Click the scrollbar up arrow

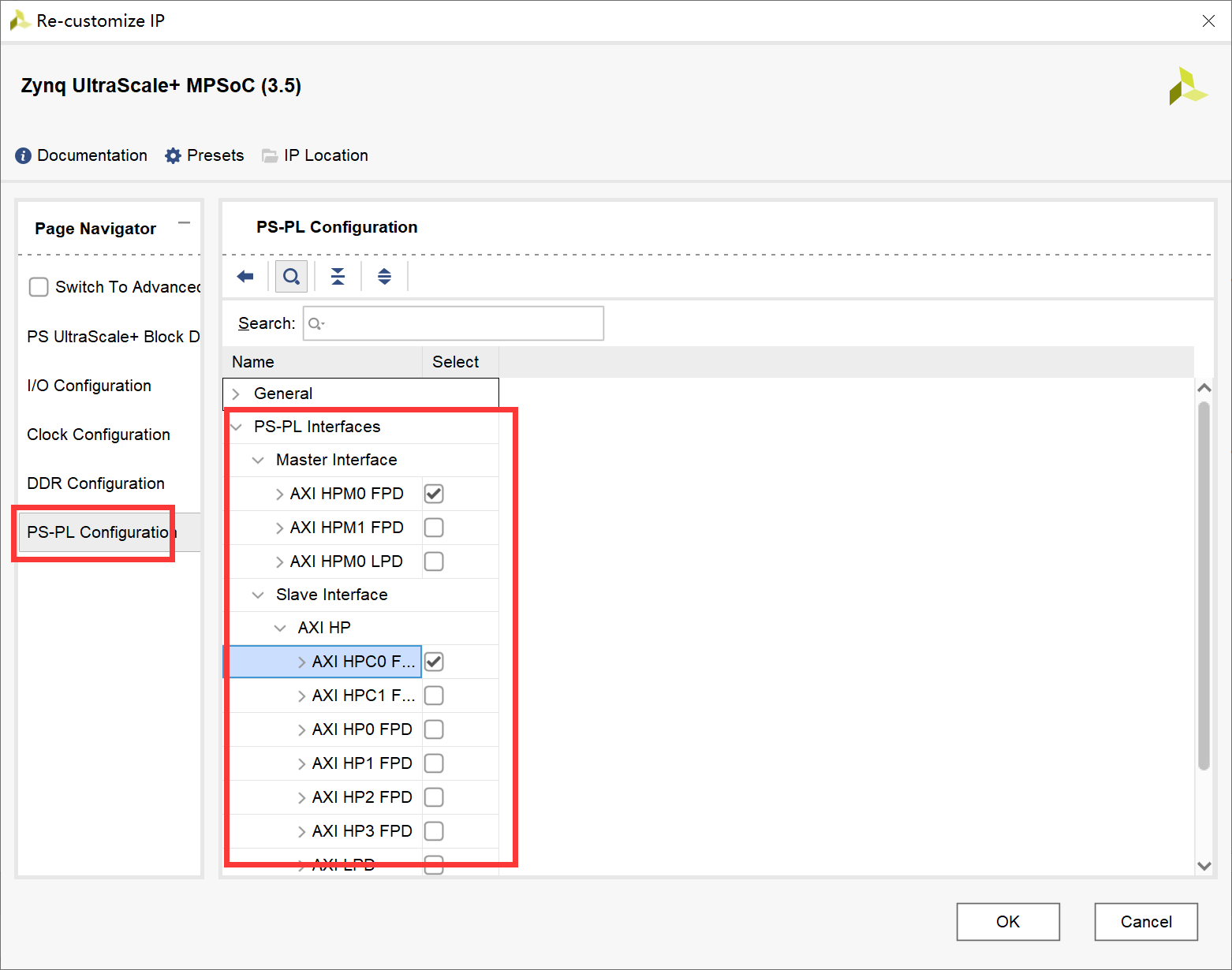click(1204, 387)
